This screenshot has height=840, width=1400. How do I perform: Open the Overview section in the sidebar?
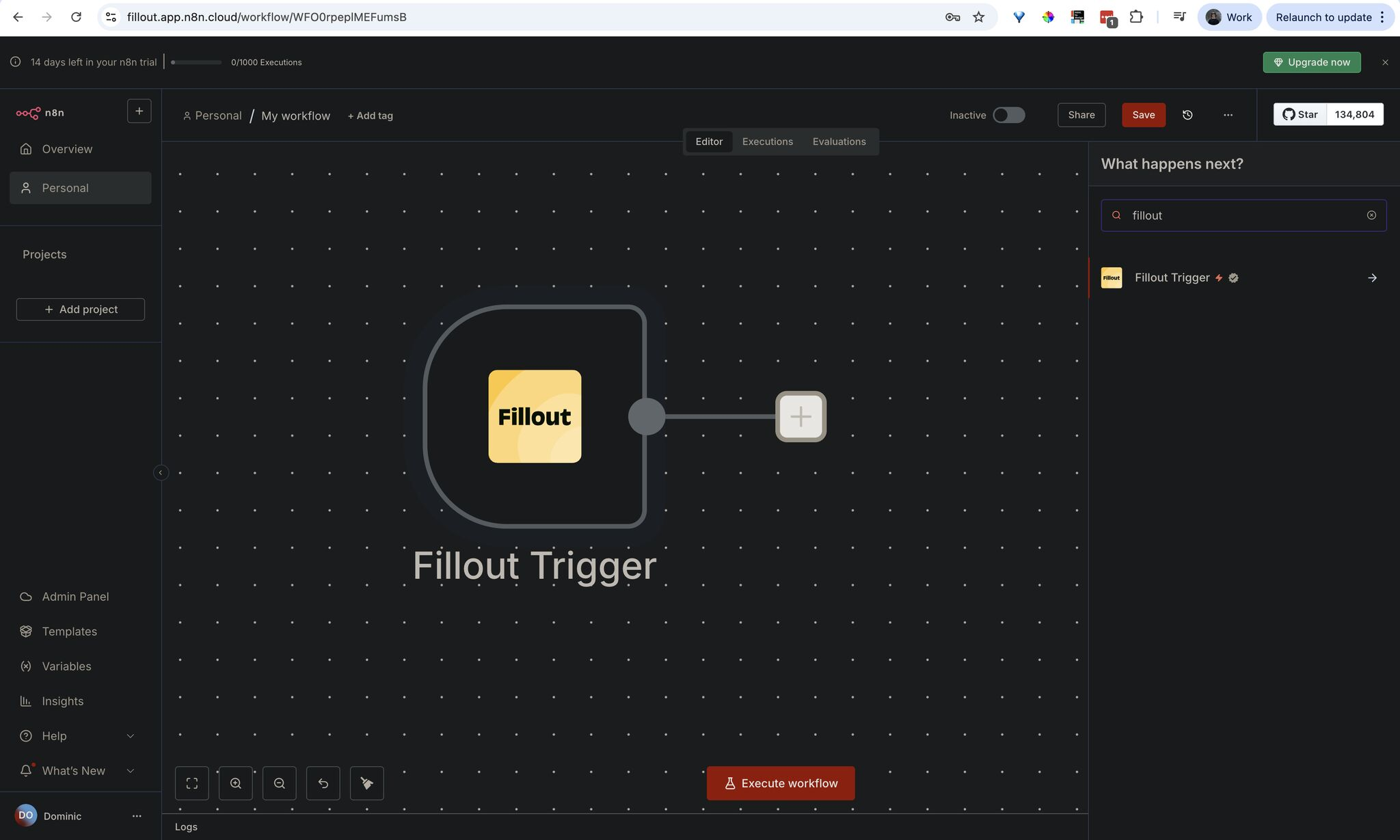point(66,148)
